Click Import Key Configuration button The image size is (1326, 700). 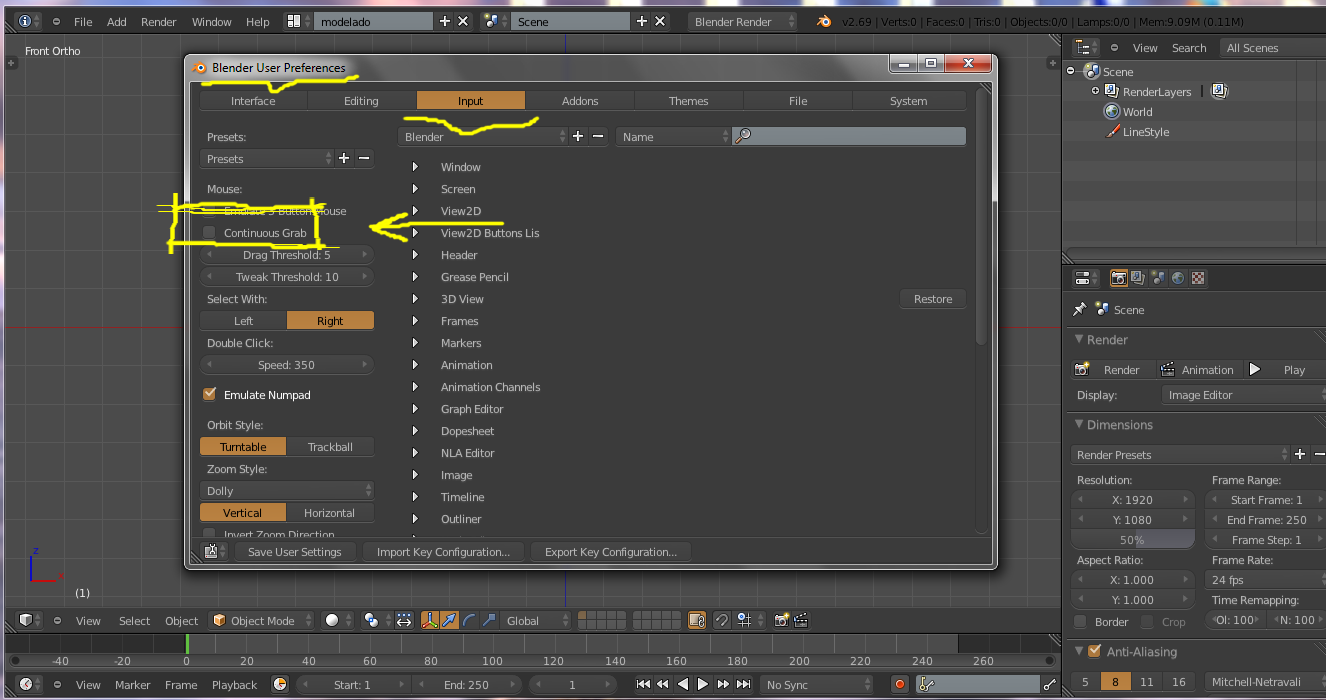tap(443, 552)
